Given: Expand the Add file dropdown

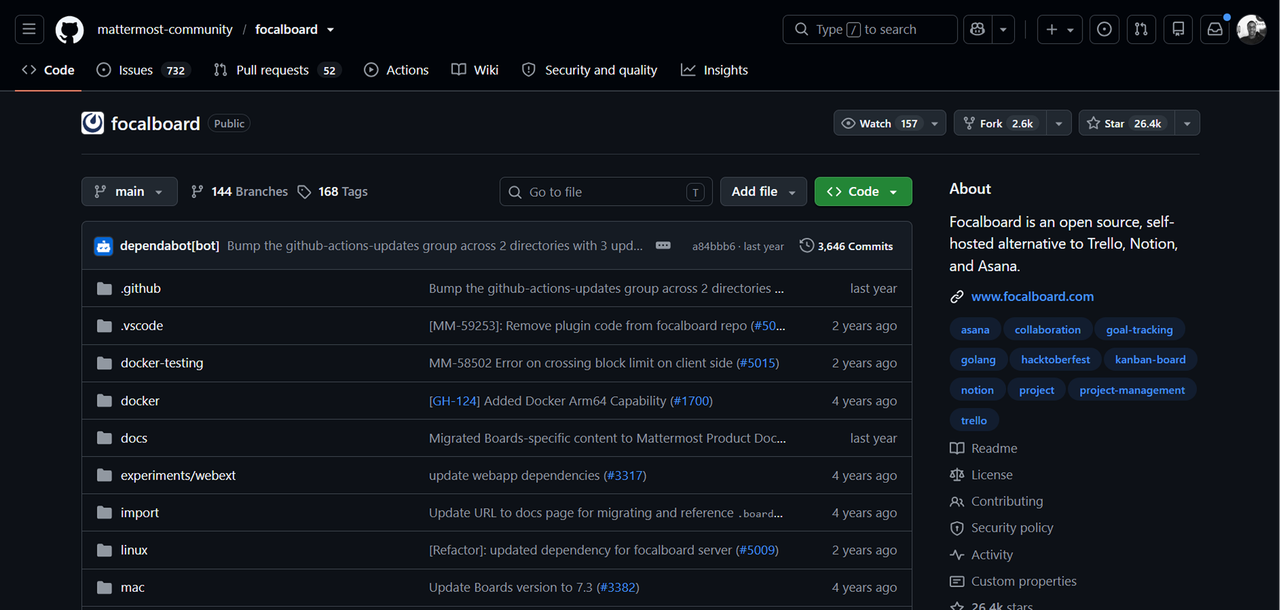Looking at the screenshot, I should point(764,191).
